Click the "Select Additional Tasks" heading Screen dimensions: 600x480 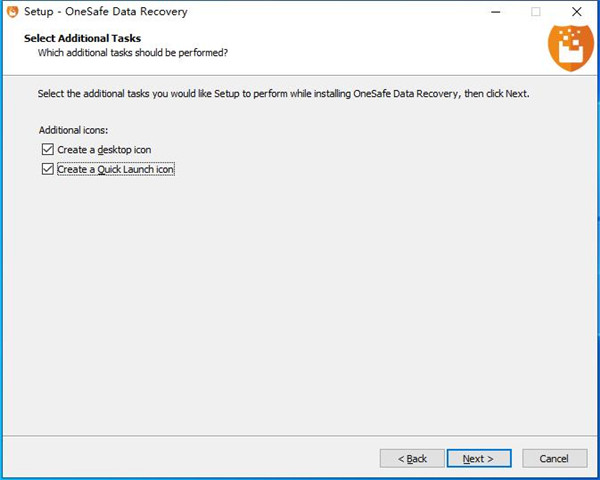point(82,38)
